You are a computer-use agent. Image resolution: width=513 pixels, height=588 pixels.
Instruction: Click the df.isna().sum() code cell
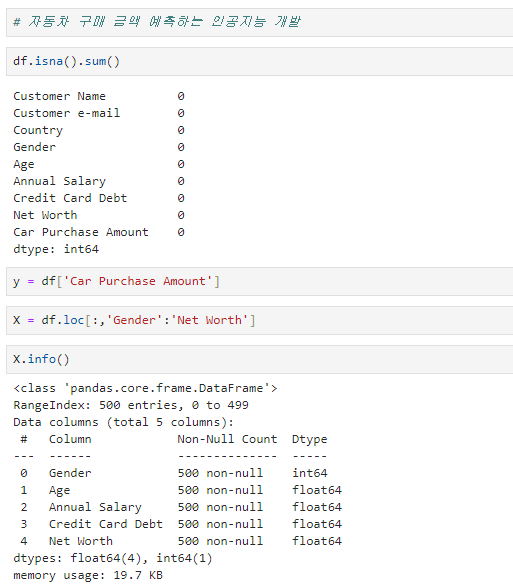(x=260, y=62)
